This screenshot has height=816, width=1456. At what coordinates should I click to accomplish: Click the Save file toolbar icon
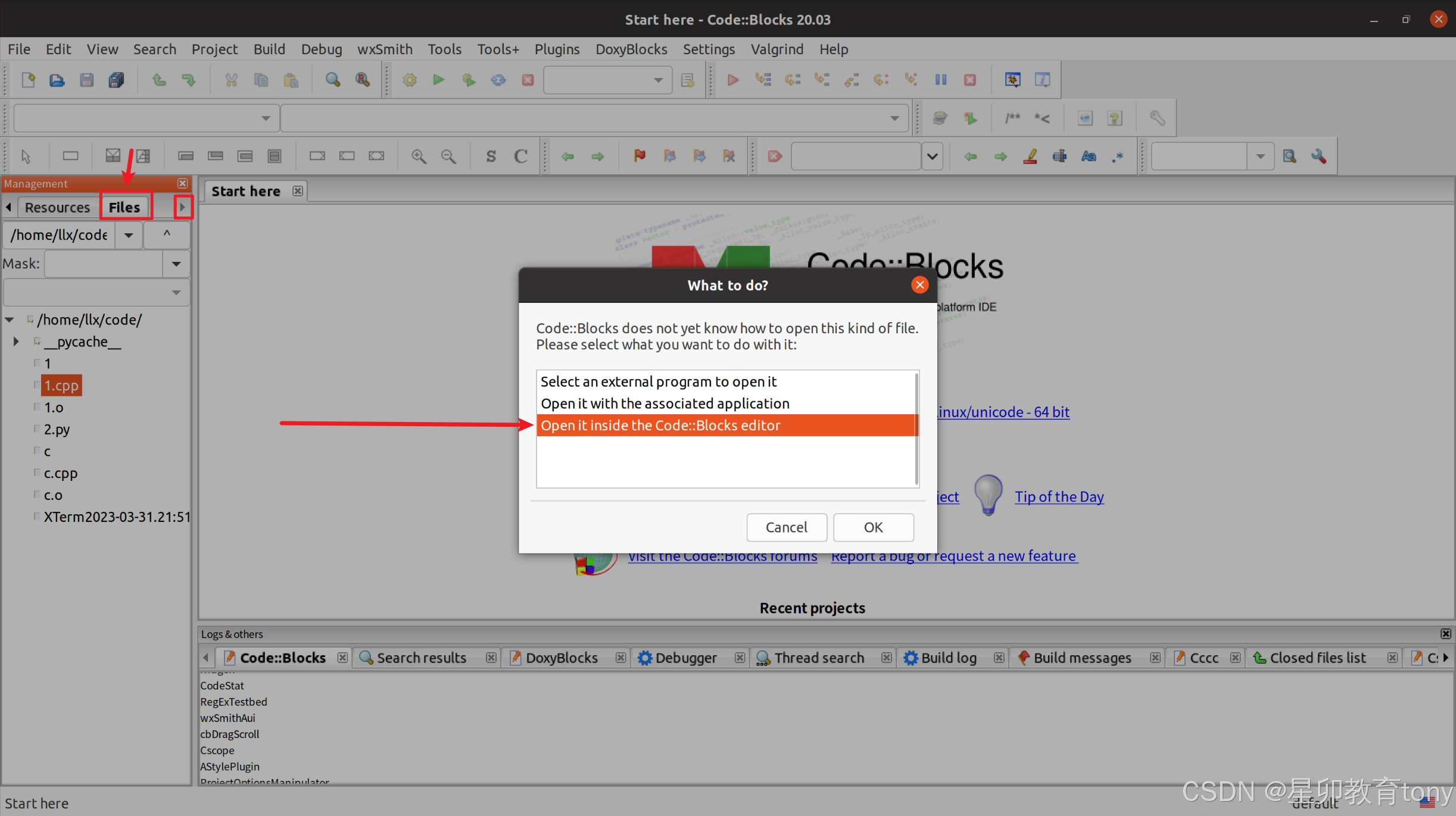pos(87,80)
